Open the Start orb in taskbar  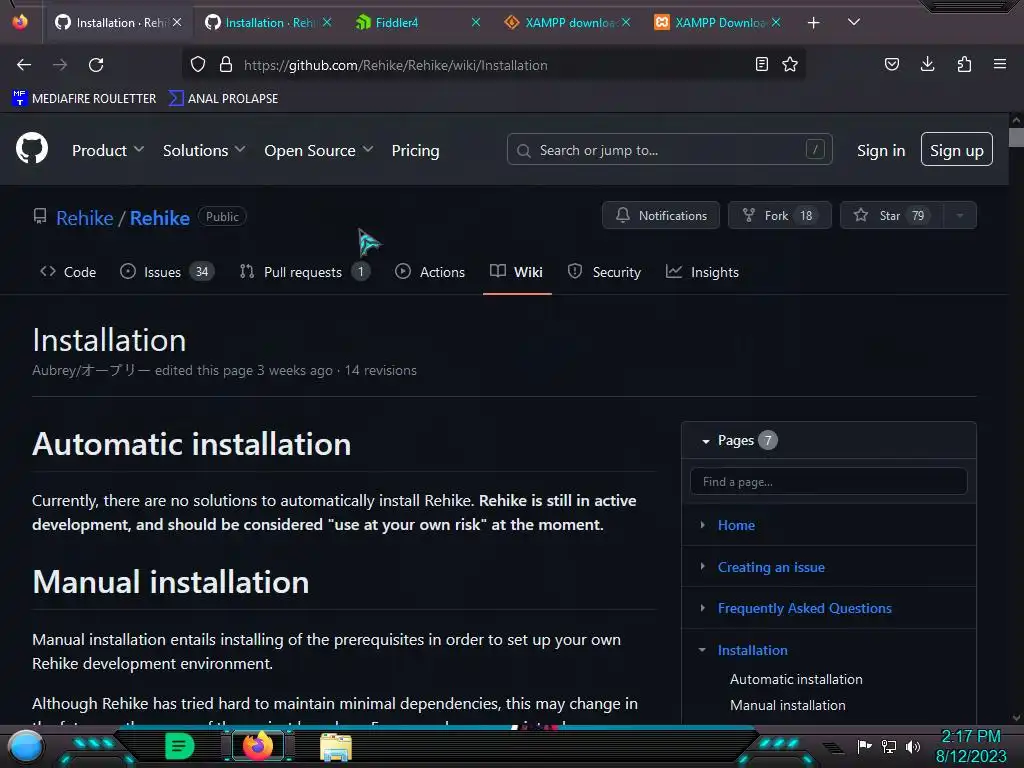pyautogui.click(x=26, y=746)
